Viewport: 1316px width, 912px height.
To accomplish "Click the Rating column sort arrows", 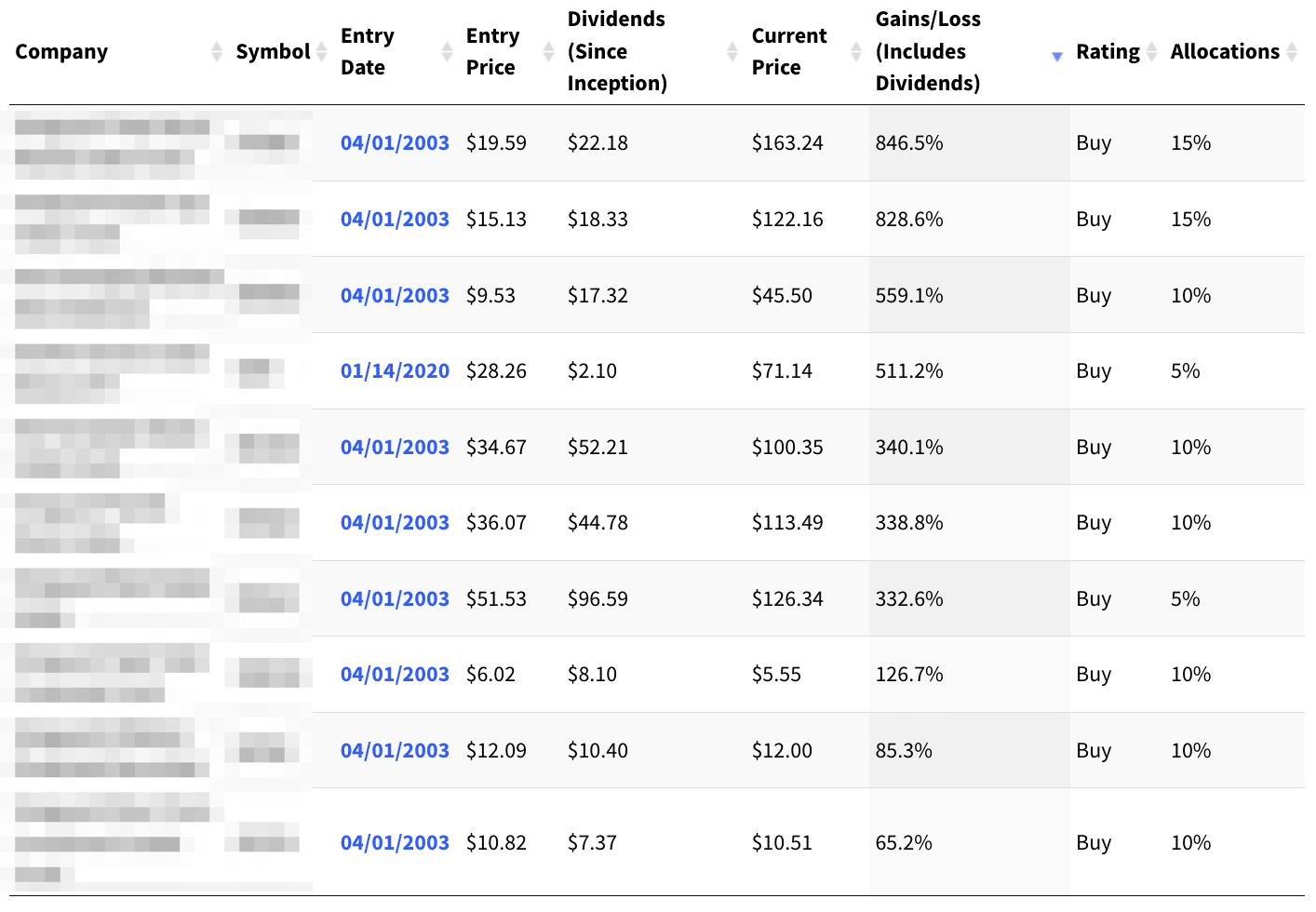I will tap(1151, 52).
